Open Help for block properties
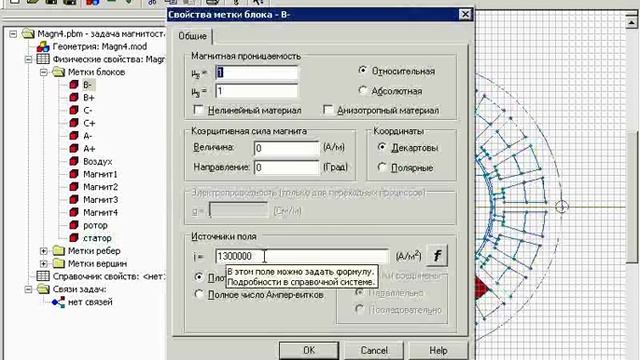Image resolution: width=640 pixels, height=360 pixels. pos(438,350)
